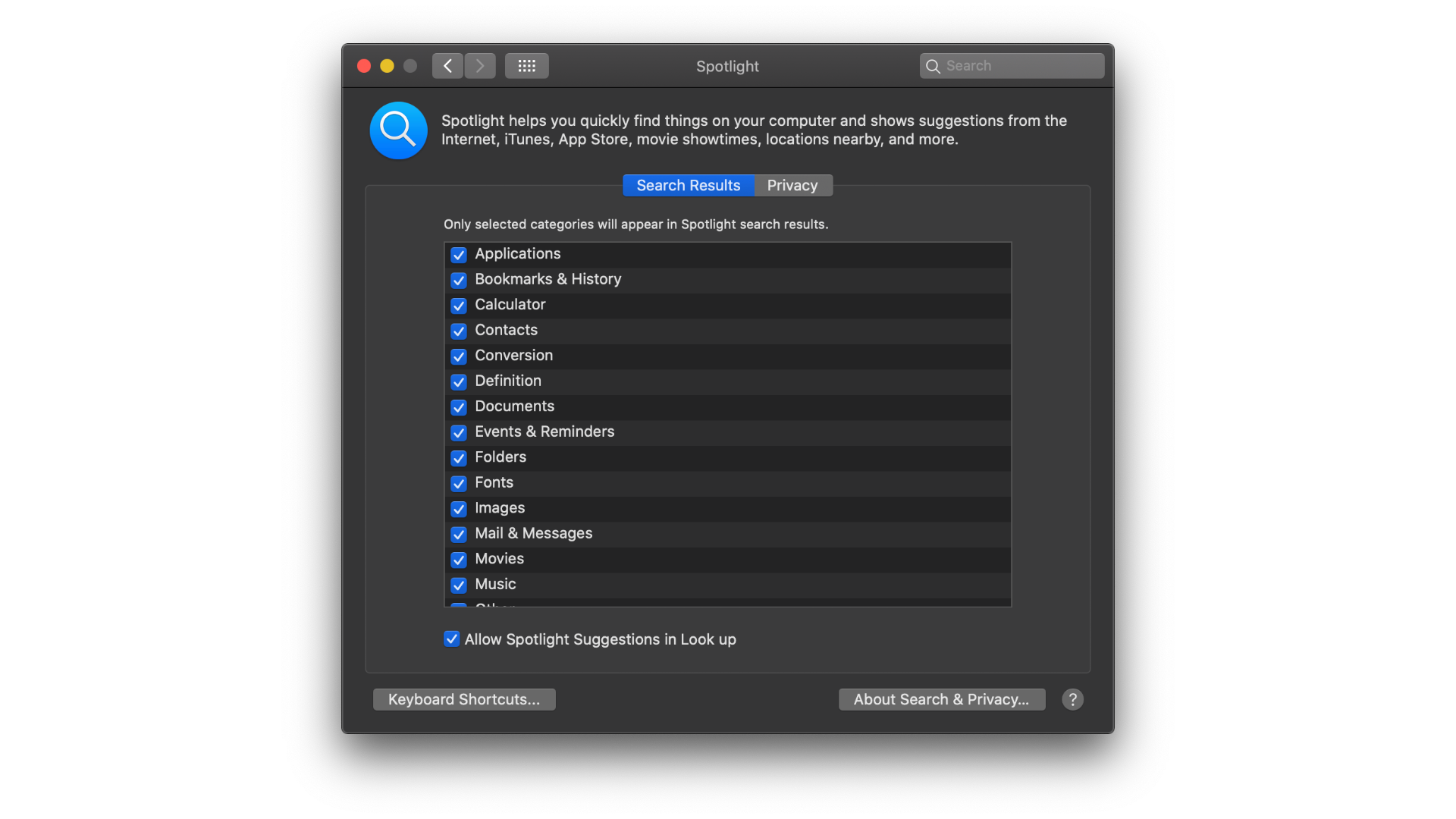Click the Spotlight magnifying glass icon
Image resolution: width=1456 pixels, height=819 pixels.
tap(398, 130)
